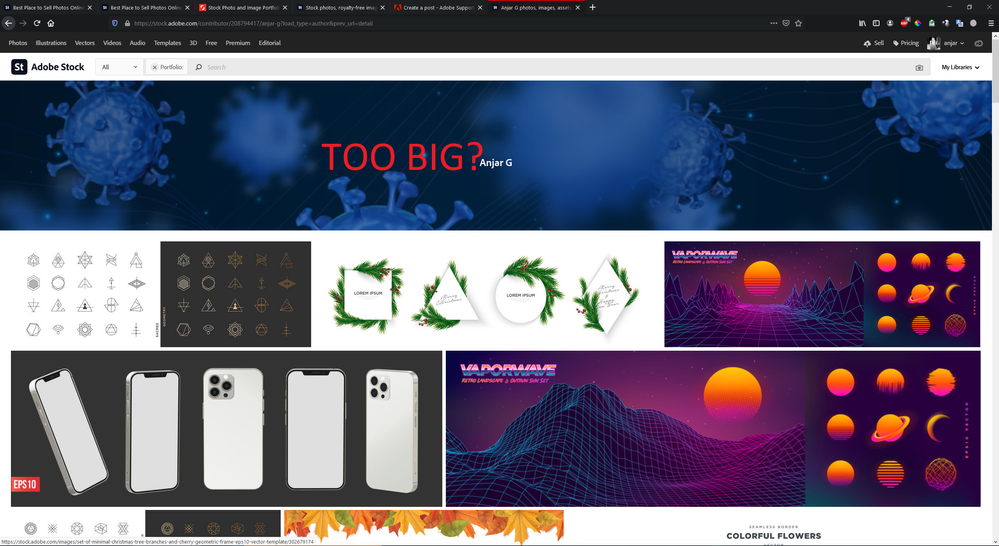Open the Audio menu item
This screenshot has height=546, width=999.
coord(138,43)
